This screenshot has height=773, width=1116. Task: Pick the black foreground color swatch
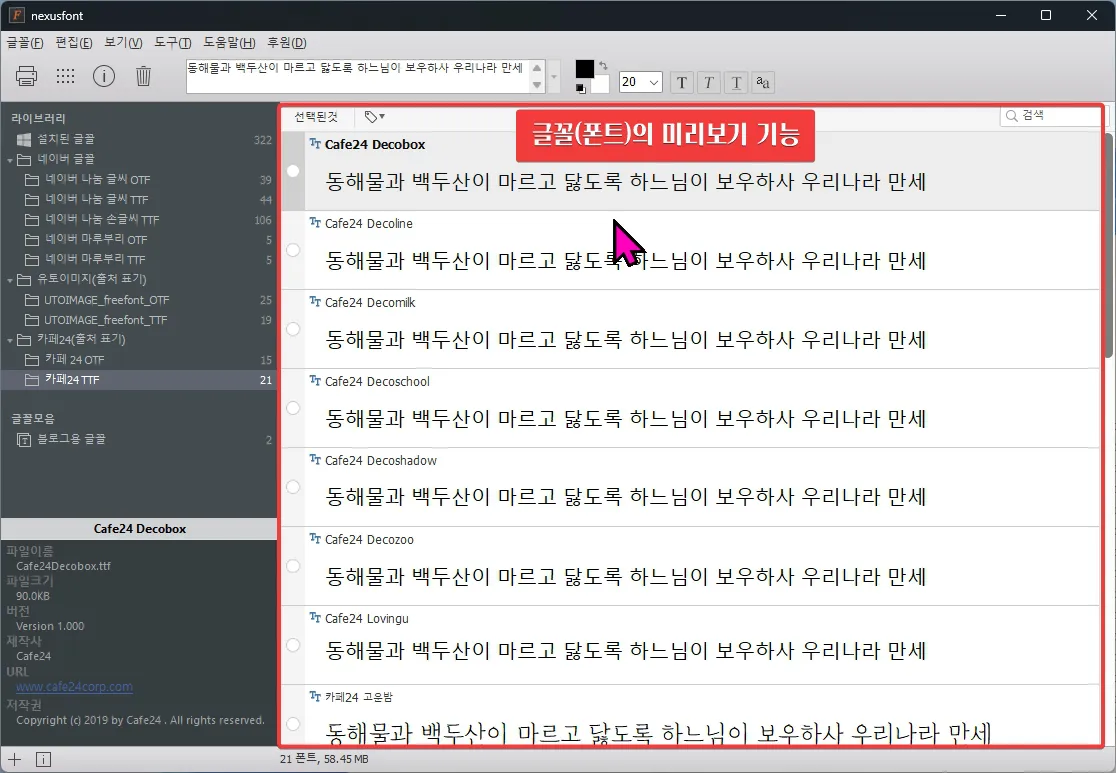click(584, 68)
